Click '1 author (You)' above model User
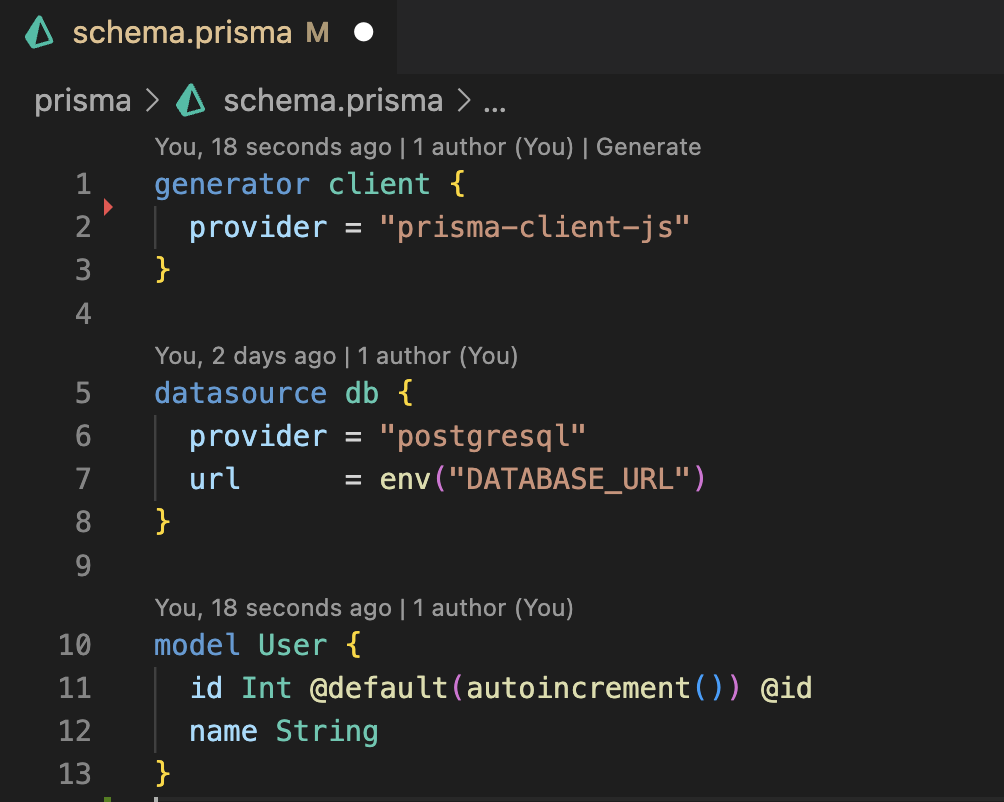The image size is (1004, 802). (x=493, y=608)
